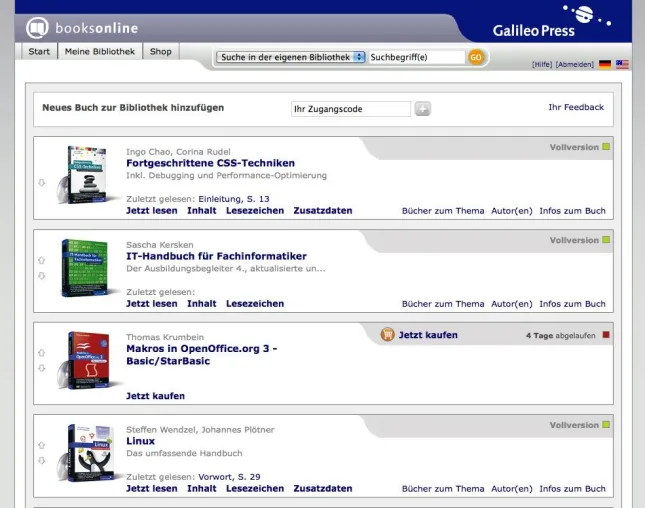Image resolution: width=645 pixels, height=508 pixels.
Task: Click Jetzt lesen for Fortgeschrittene CSS-Techniken
Action: click(151, 211)
